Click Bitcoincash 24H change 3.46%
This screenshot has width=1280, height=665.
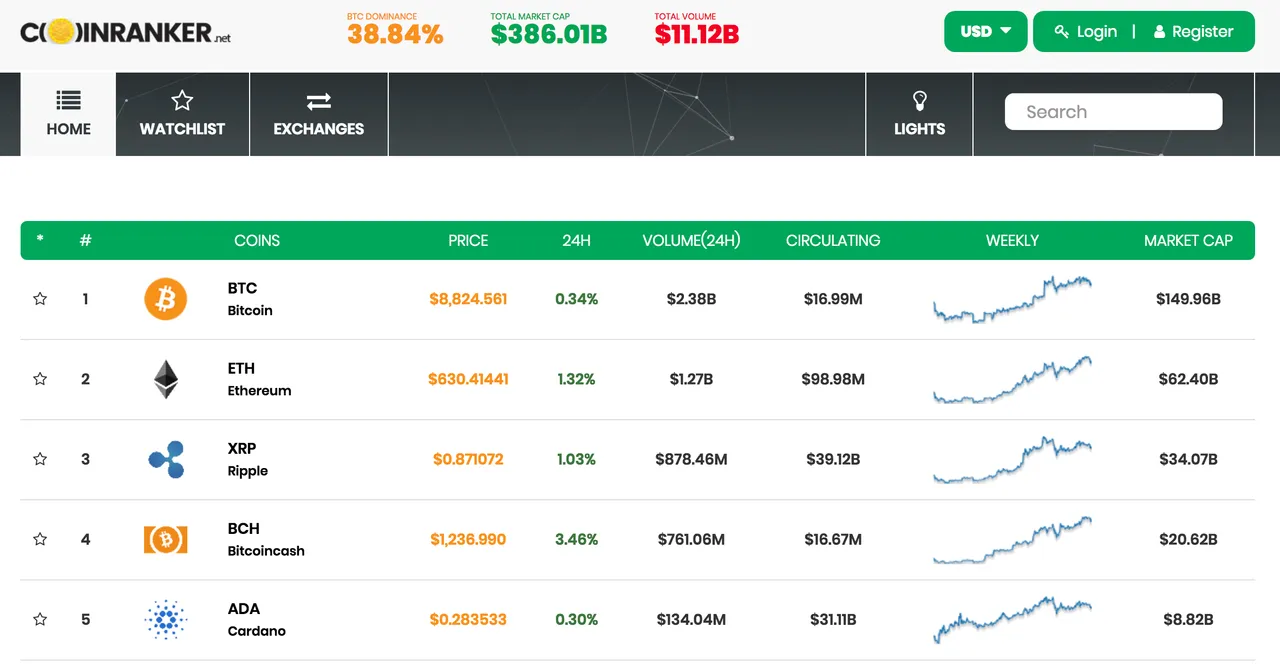pyautogui.click(x=577, y=539)
